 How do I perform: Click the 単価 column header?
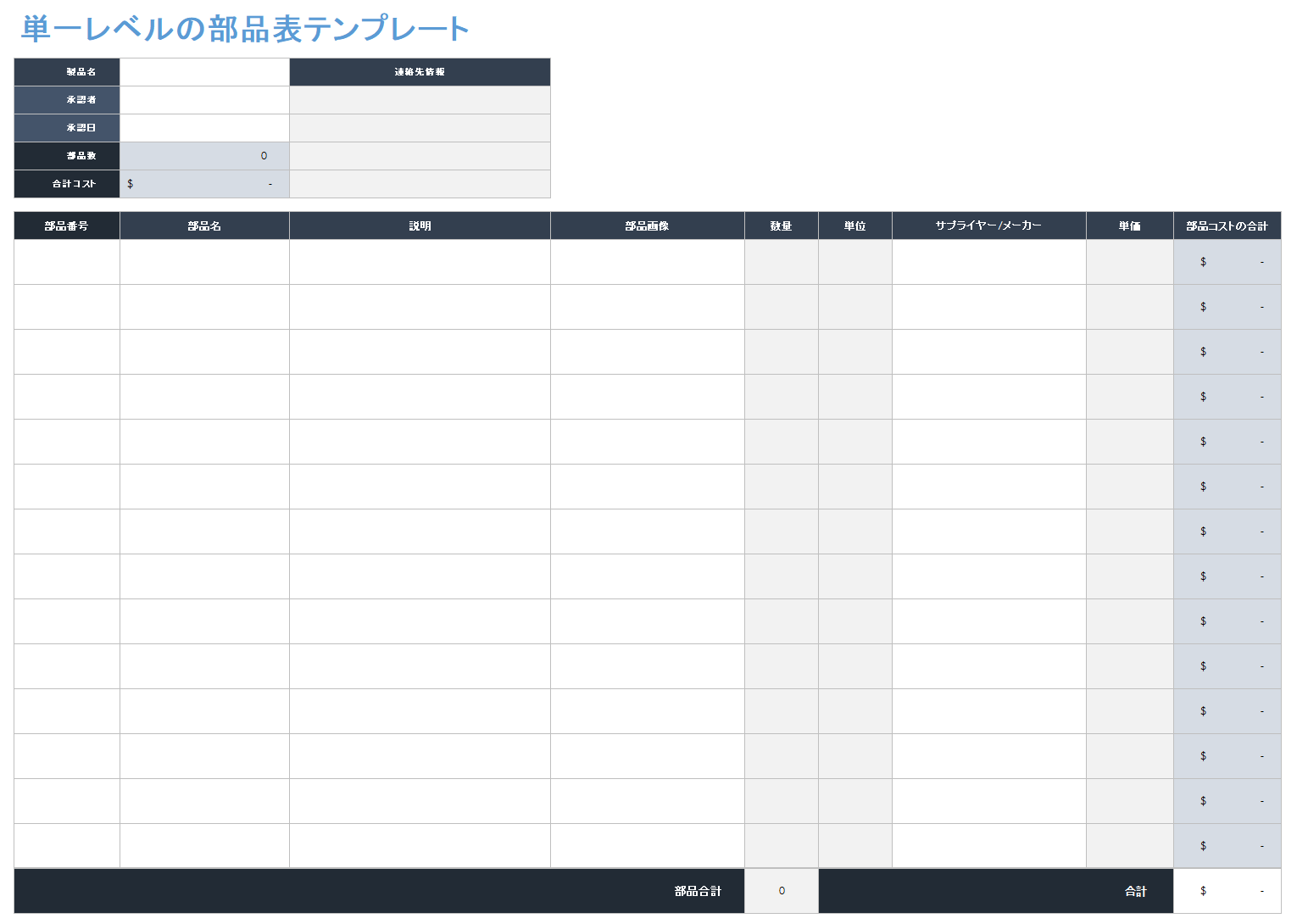pyautogui.click(x=1130, y=225)
